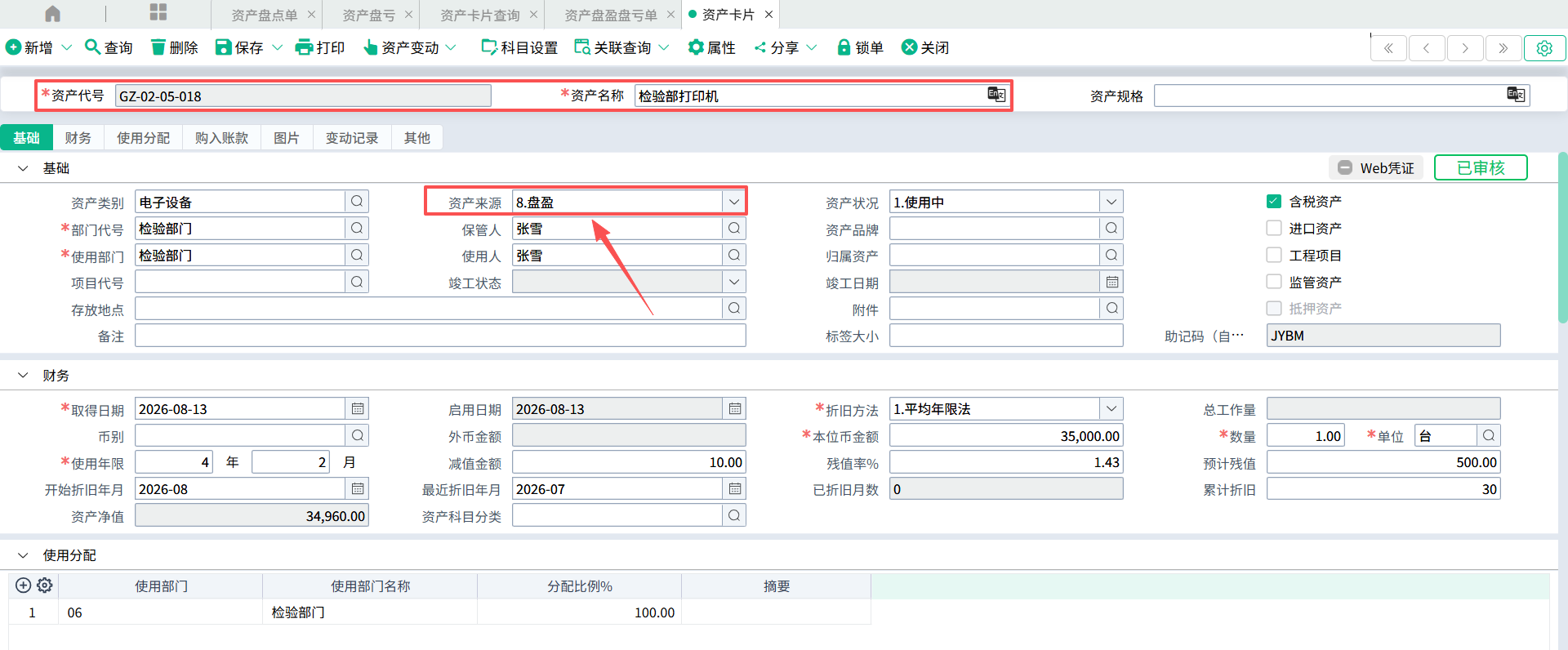Switch to the 财务 tab
Image resolution: width=1568 pixels, height=650 pixels.
[x=78, y=137]
